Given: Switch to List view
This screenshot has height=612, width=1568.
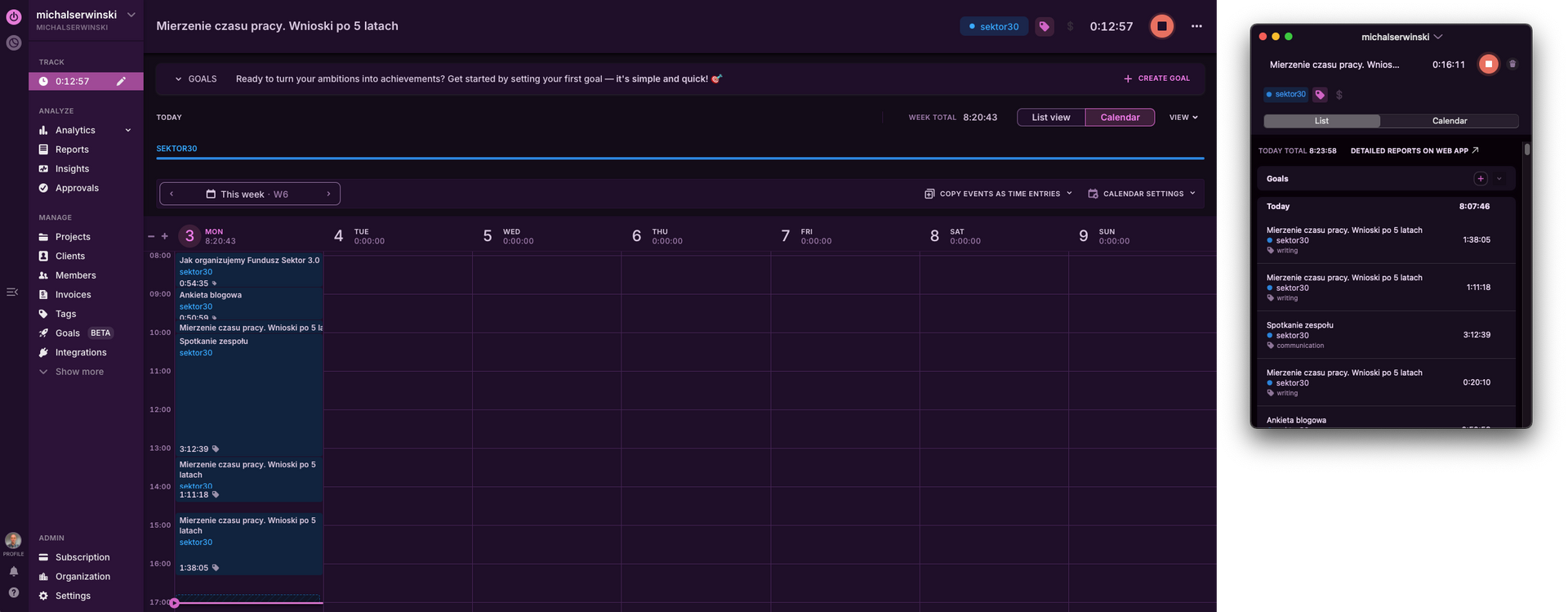Looking at the screenshot, I should click(1050, 118).
